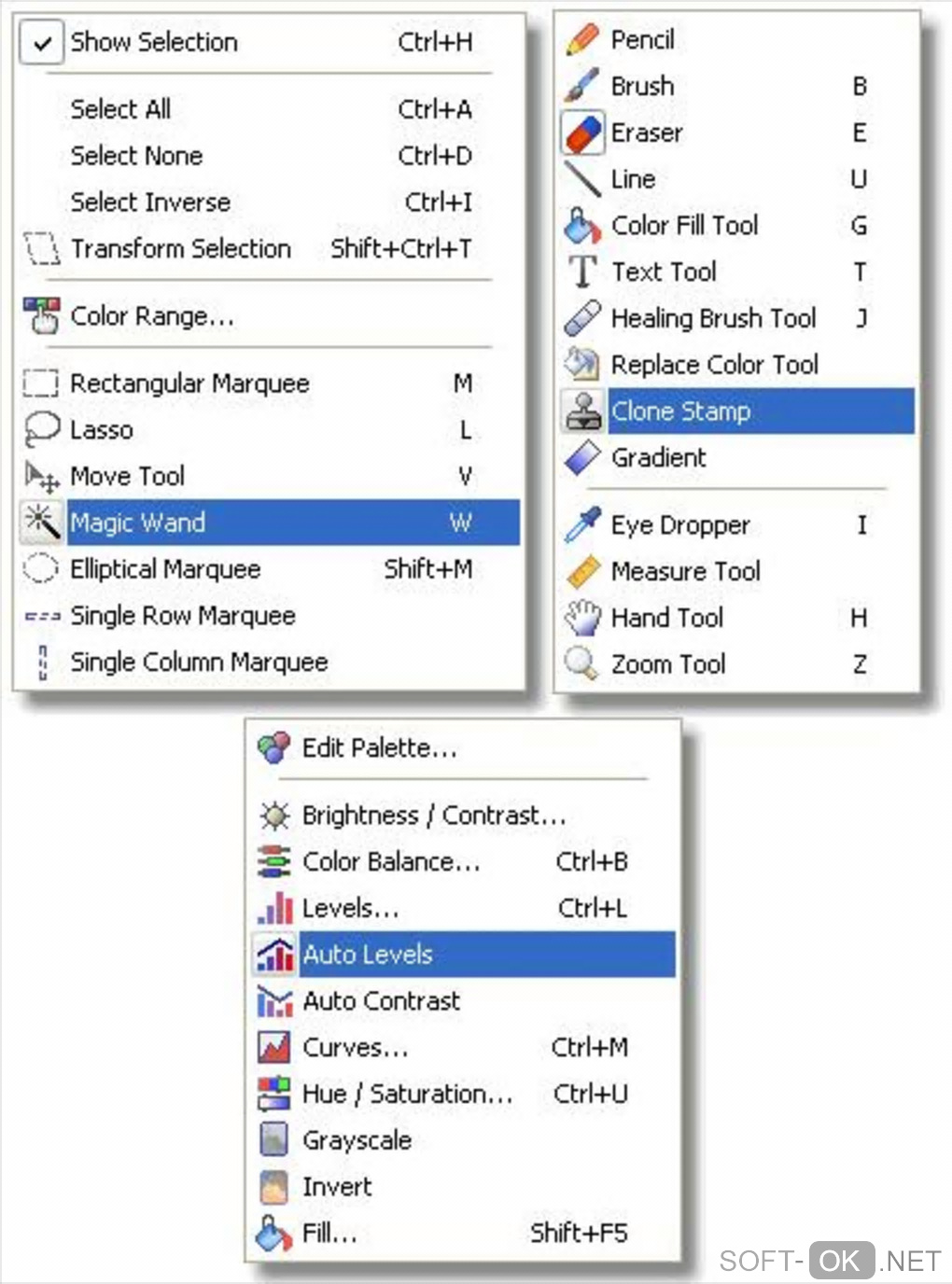Choose the Healing Brush Tool icon
Screen dimensions: 952x1284
coord(582,318)
